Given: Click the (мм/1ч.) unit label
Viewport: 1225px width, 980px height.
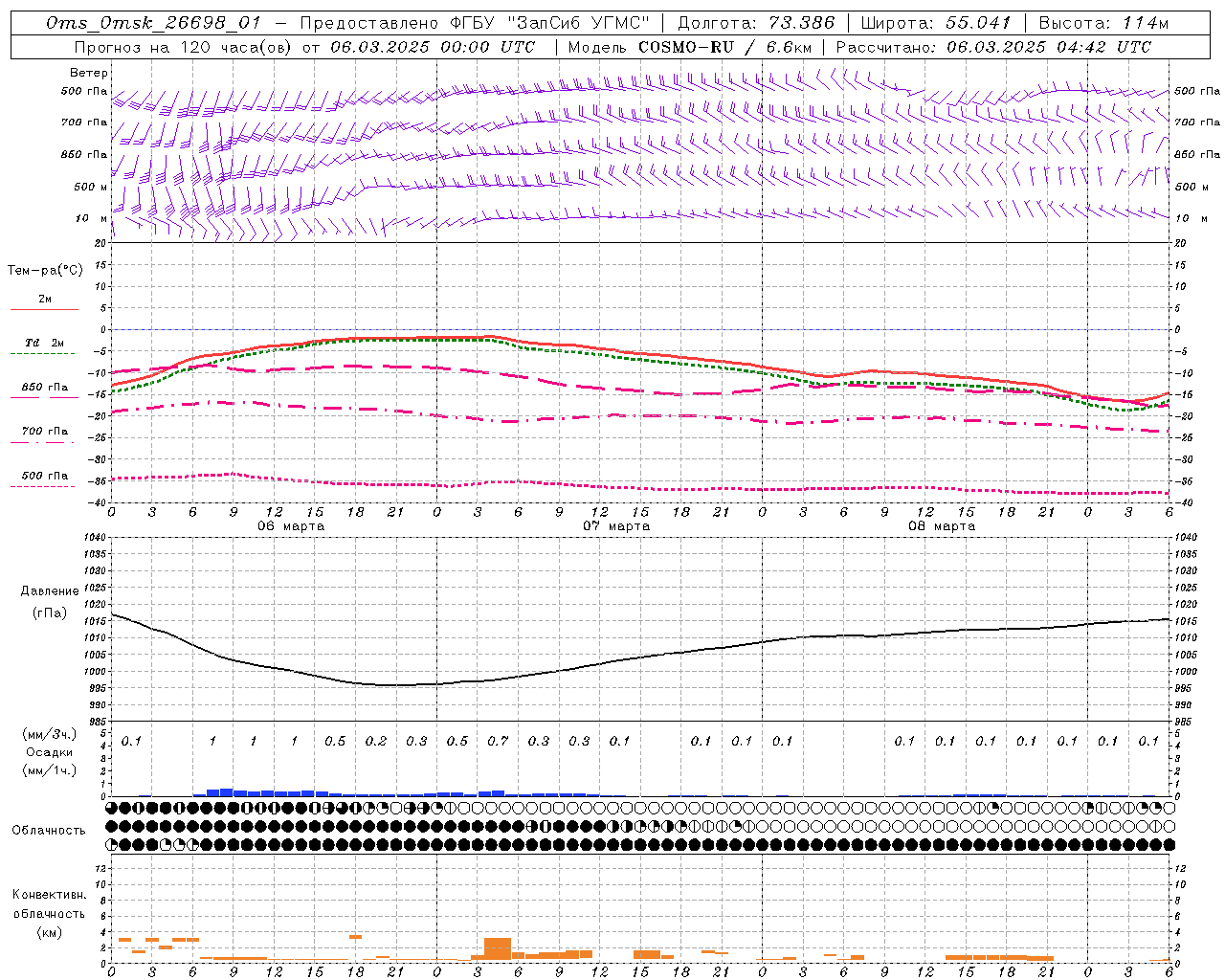Looking at the screenshot, I should (48, 770).
